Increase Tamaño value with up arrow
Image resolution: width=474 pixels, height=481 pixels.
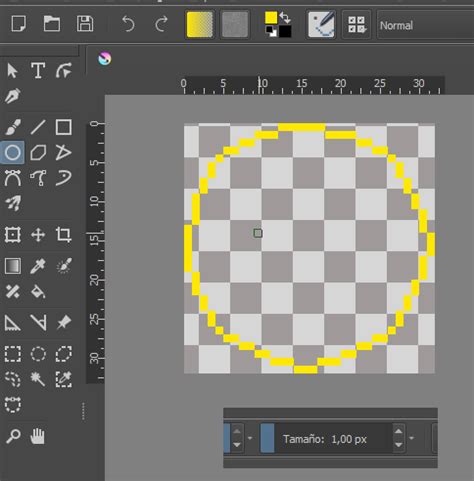399,431
